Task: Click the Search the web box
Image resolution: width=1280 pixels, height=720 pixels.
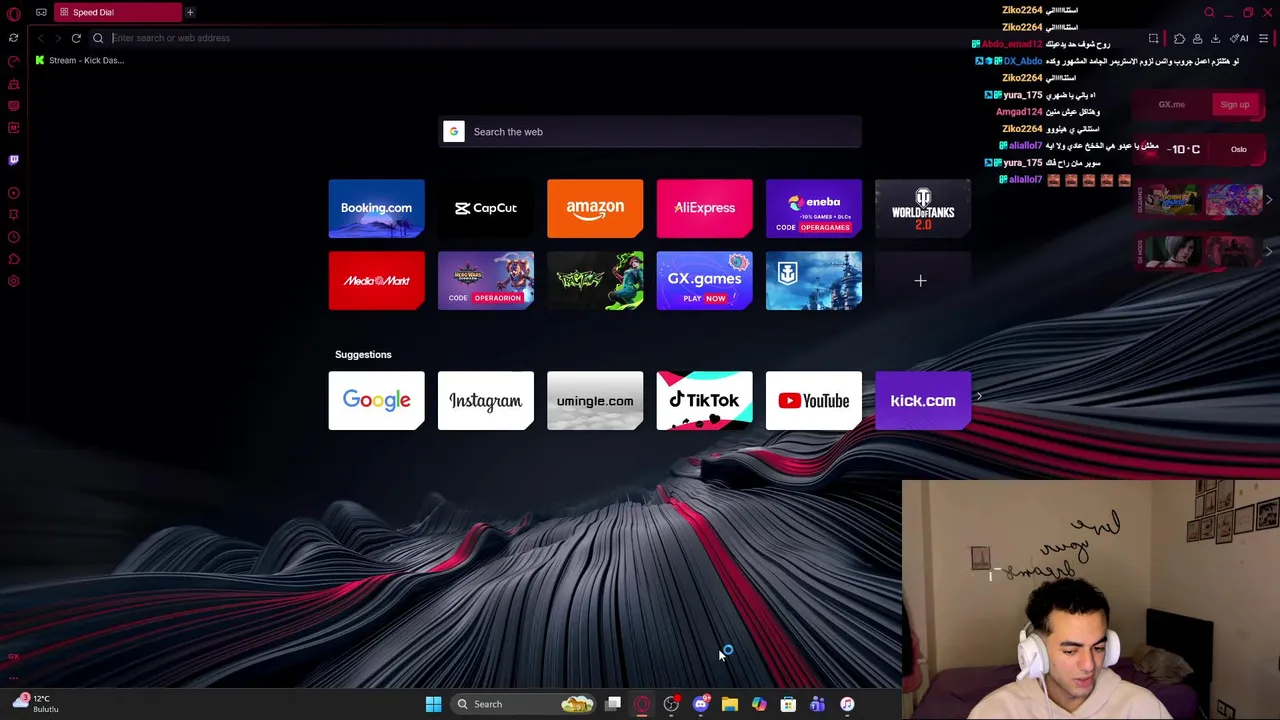Action: tap(650, 132)
